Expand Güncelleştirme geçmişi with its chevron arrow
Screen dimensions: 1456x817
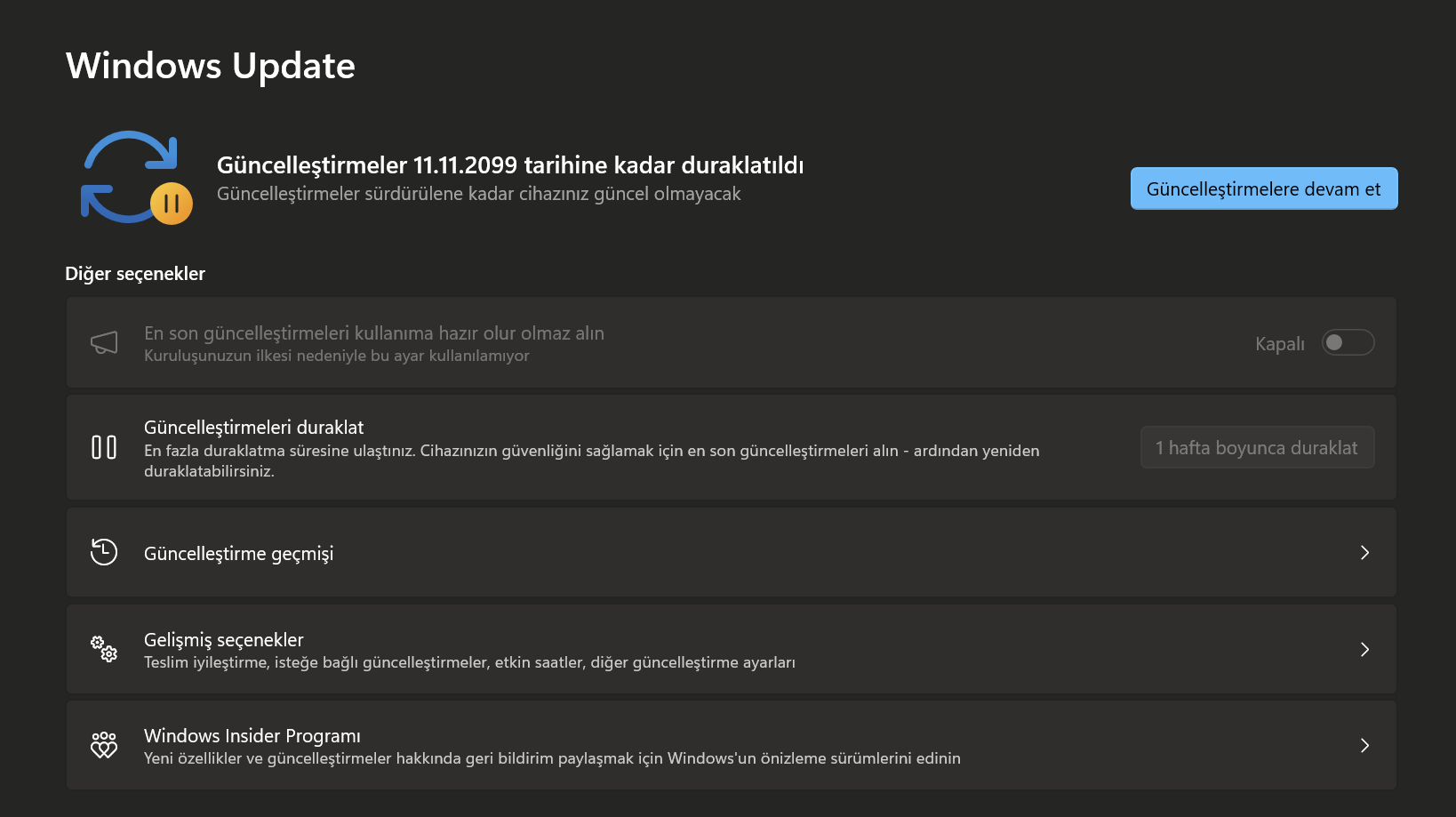coord(1364,553)
